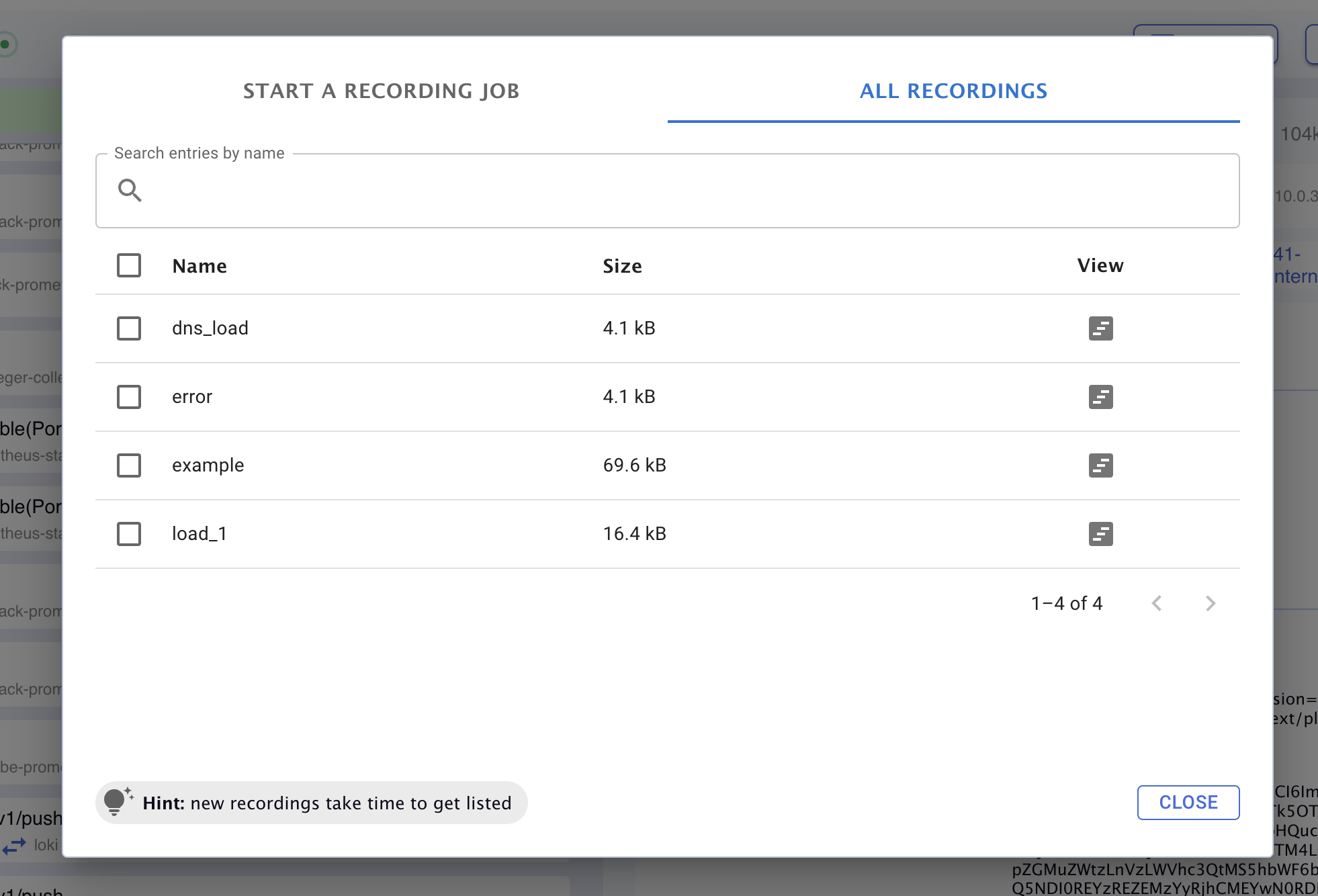View the dns_load recording details
Image resolution: width=1318 pixels, height=896 pixels.
pyautogui.click(x=1100, y=328)
